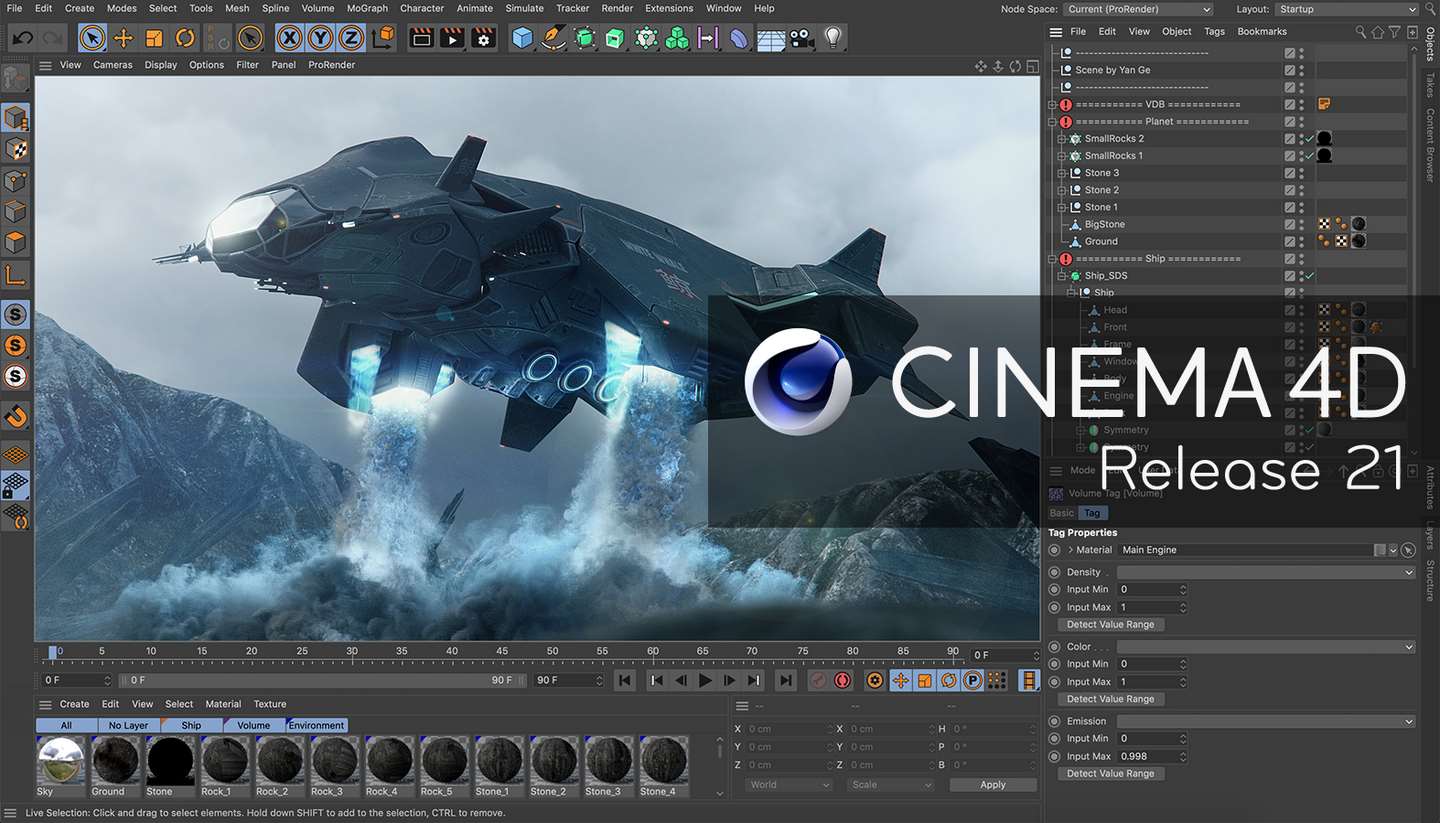Open the Tags menu in Object Manager
This screenshot has height=823, width=1440.
[1214, 32]
